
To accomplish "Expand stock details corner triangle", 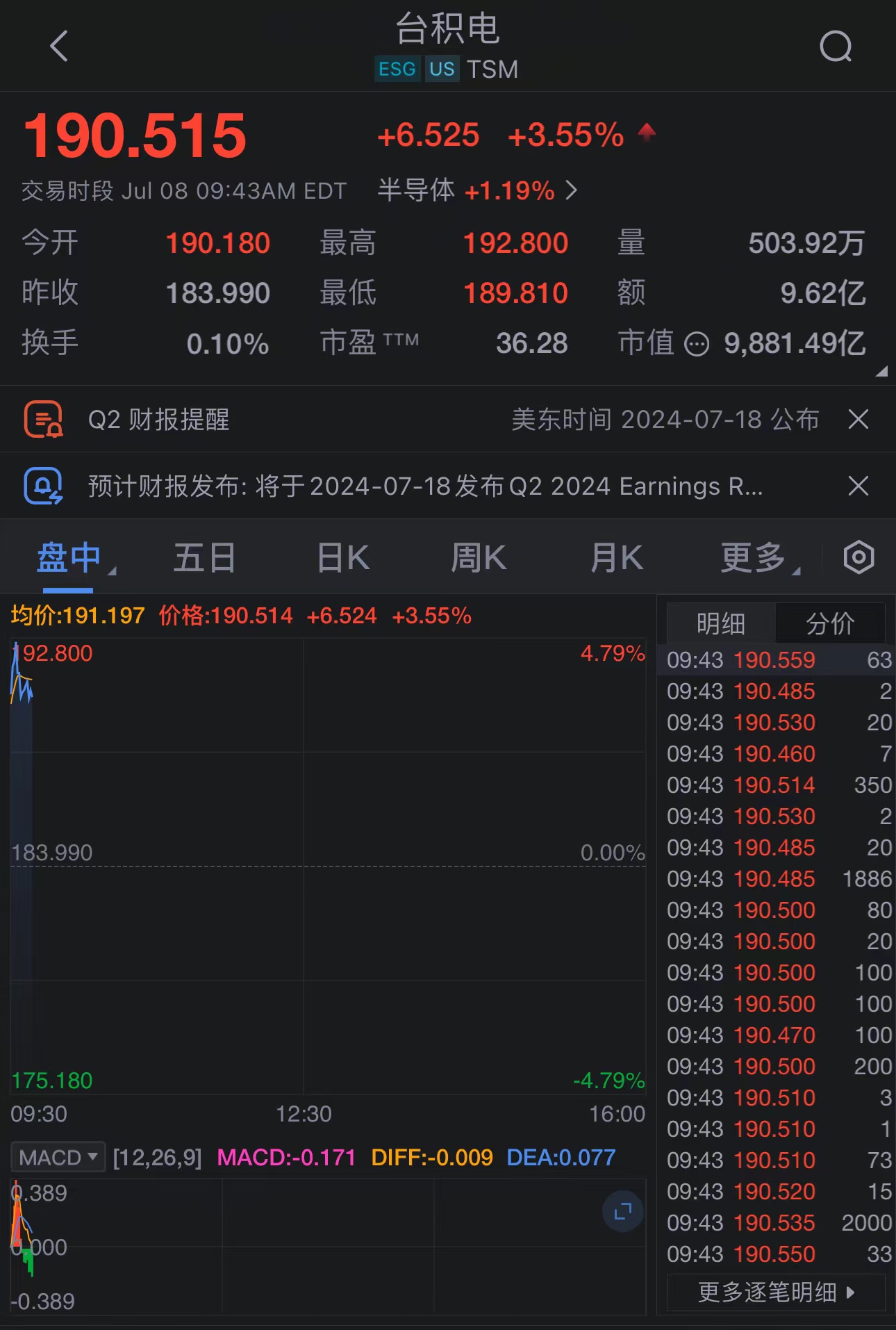I will 881,371.
